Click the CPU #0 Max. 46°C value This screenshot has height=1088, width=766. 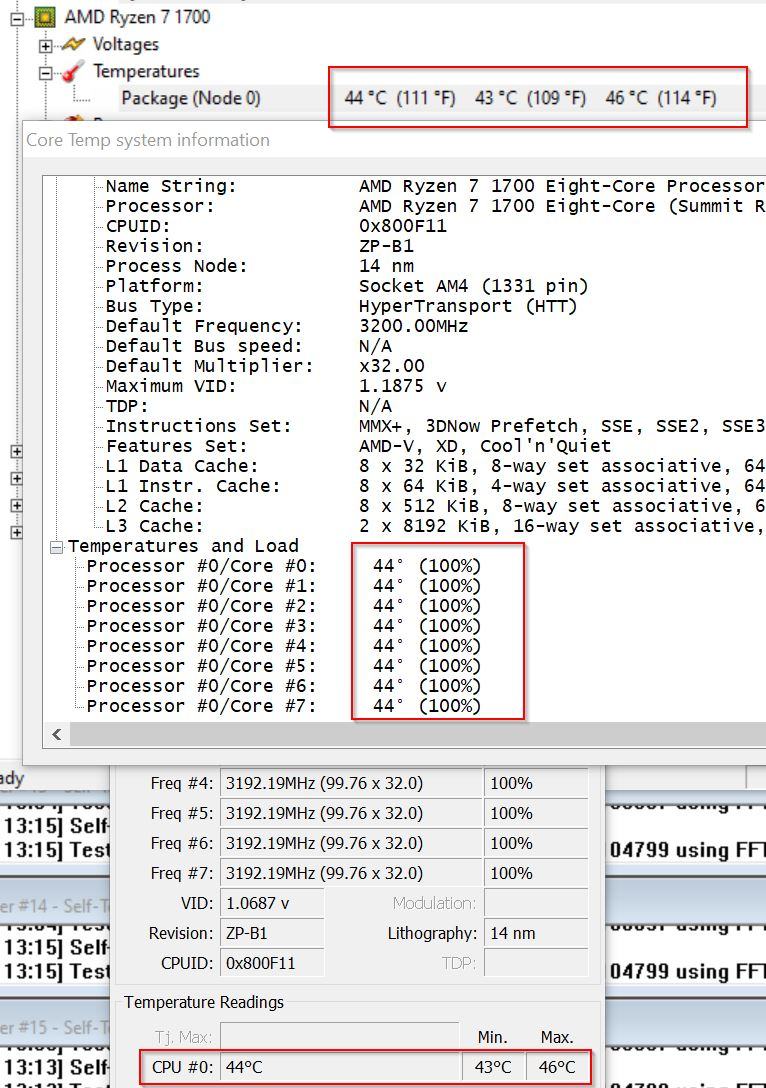(x=557, y=1067)
